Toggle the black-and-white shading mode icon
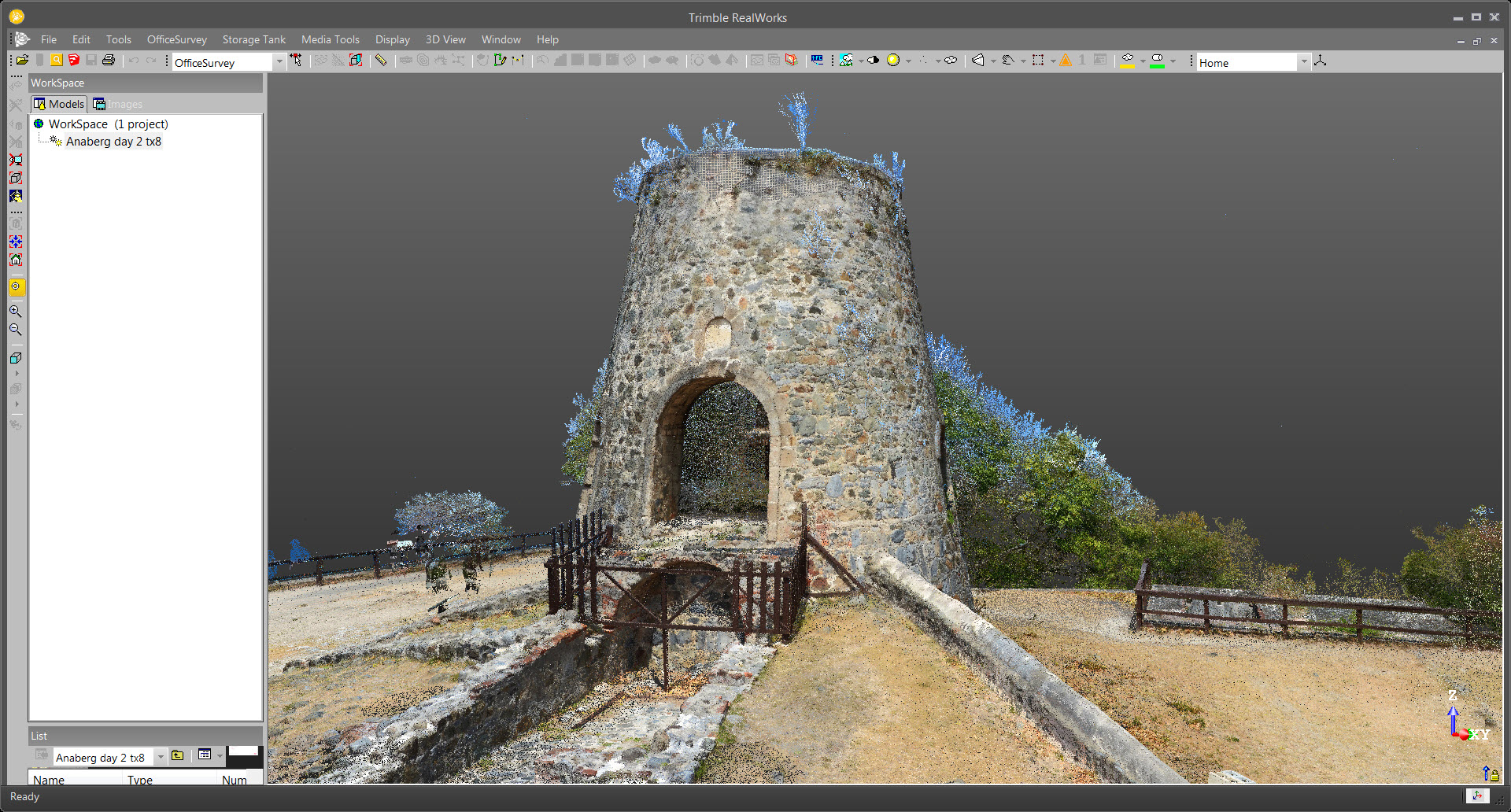Screen dimensions: 1511x812 873,61
